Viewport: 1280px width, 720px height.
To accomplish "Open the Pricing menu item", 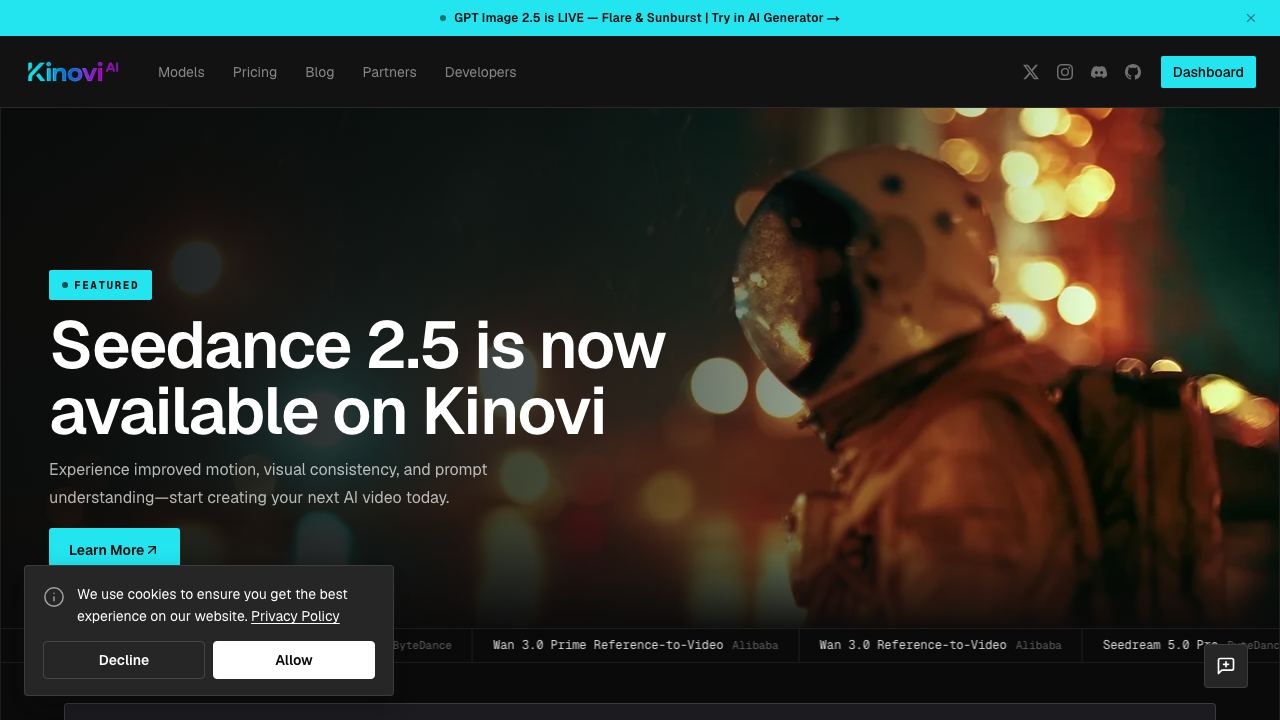I will pyautogui.click(x=255, y=72).
